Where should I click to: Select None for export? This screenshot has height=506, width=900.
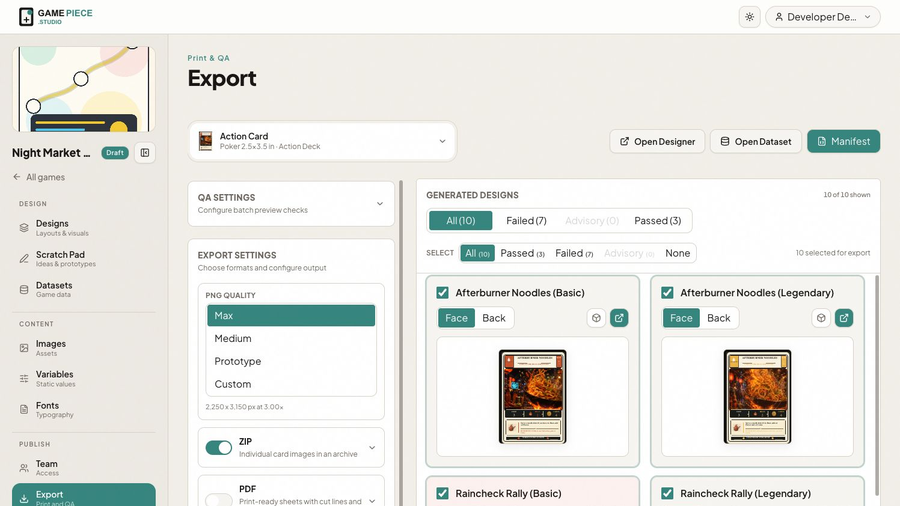pyautogui.click(x=677, y=253)
